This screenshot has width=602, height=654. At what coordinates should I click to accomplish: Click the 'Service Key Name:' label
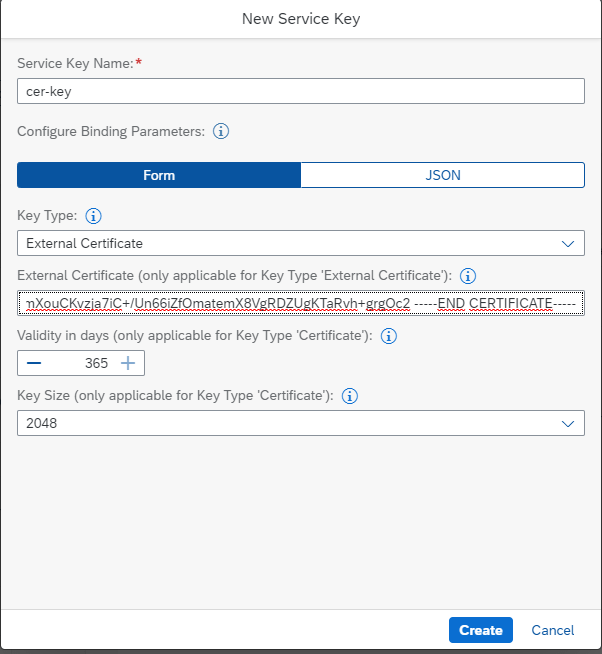pyautogui.click(x=75, y=63)
